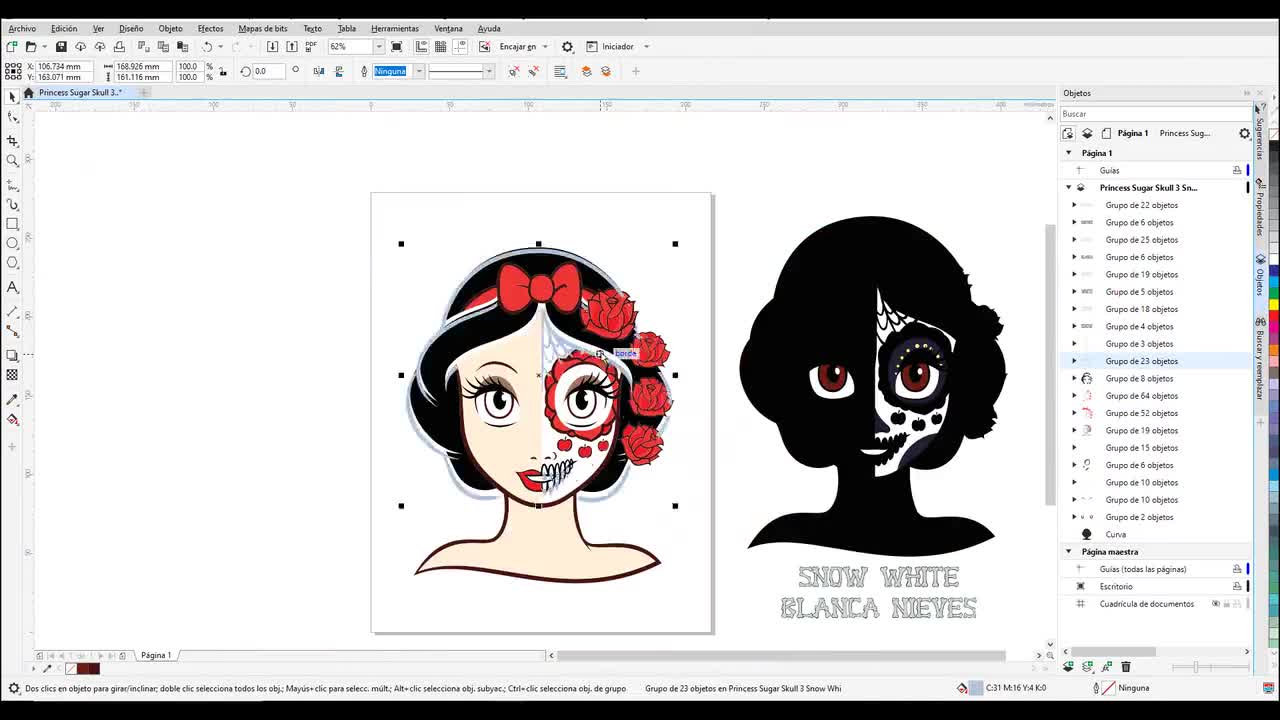The width and height of the screenshot is (1280, 720).
Task: Select the Parallel Dimension tool
Action: click(12, 311)
